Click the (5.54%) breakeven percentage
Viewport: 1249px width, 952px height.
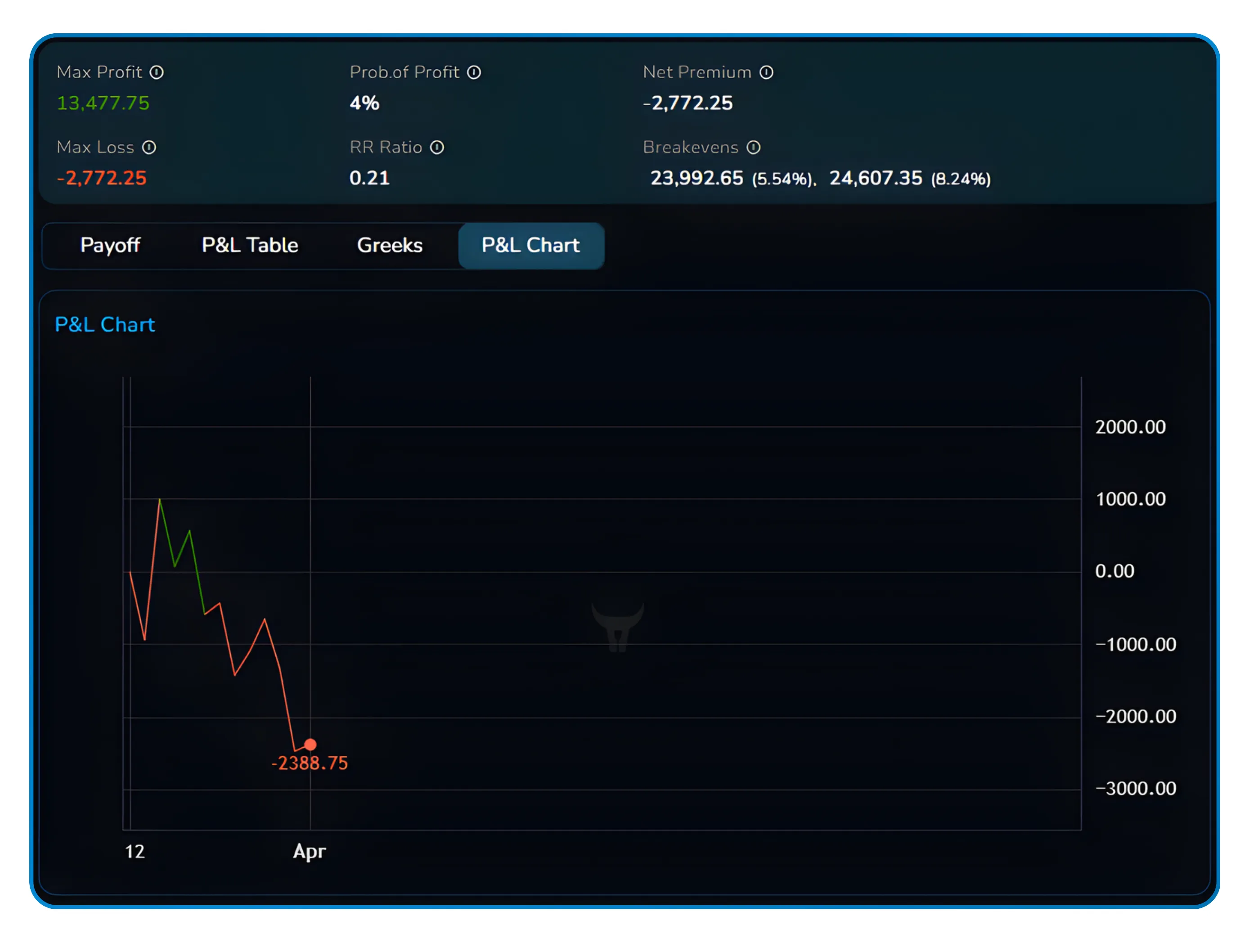tap(782, 179)
